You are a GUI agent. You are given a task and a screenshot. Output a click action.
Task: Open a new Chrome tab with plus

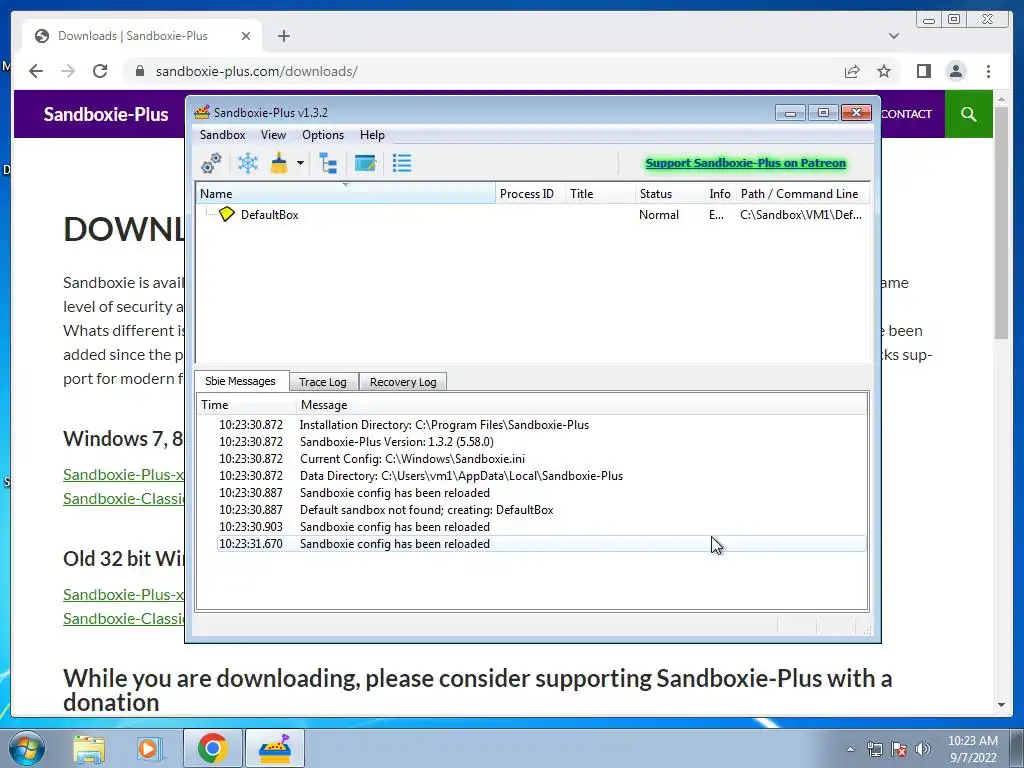pos(283,36)
